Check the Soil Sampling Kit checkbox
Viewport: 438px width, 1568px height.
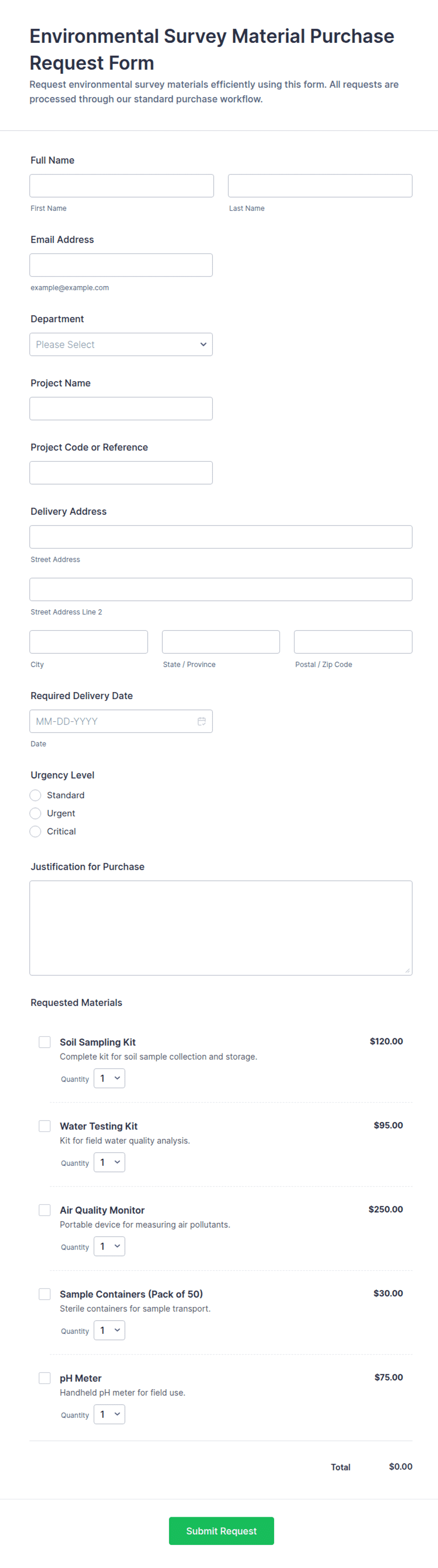coord(44,1042)
